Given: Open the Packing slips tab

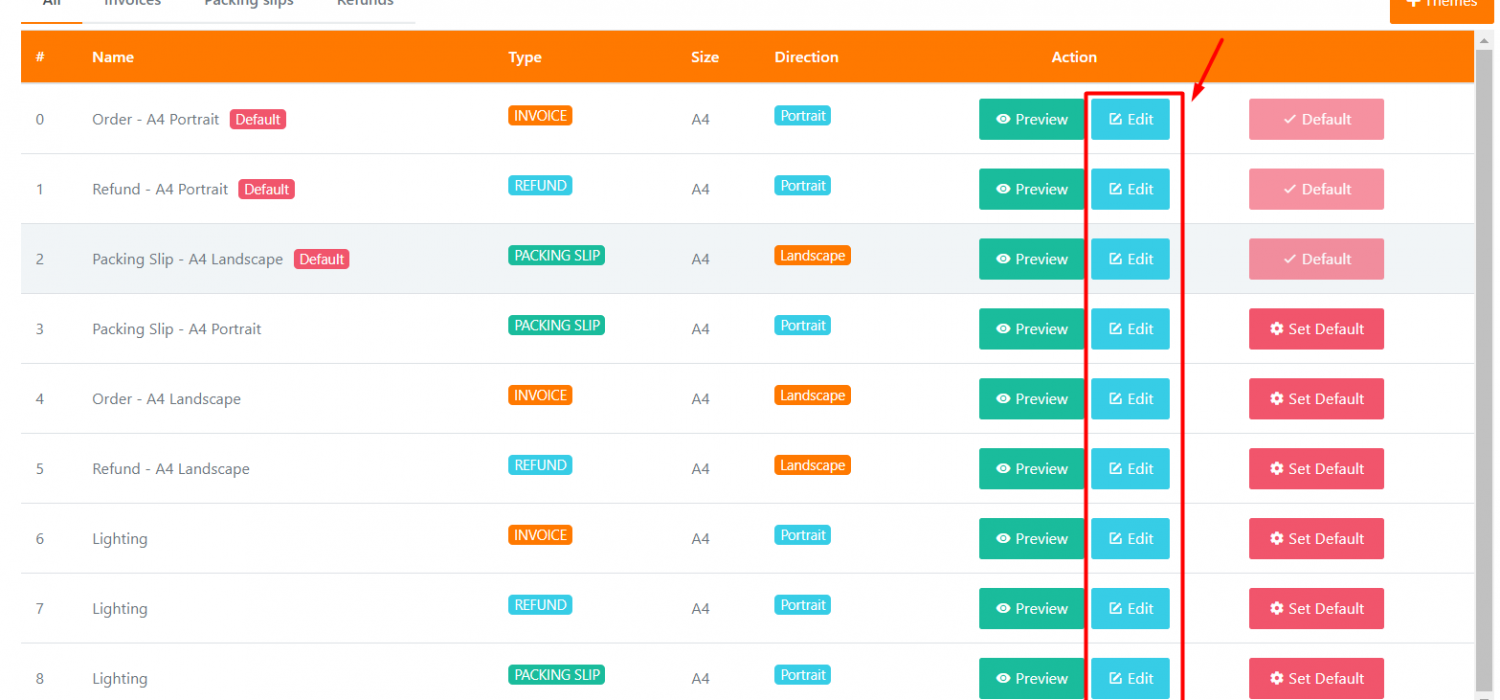Looking at the screenshot, I should coord(249,5).
